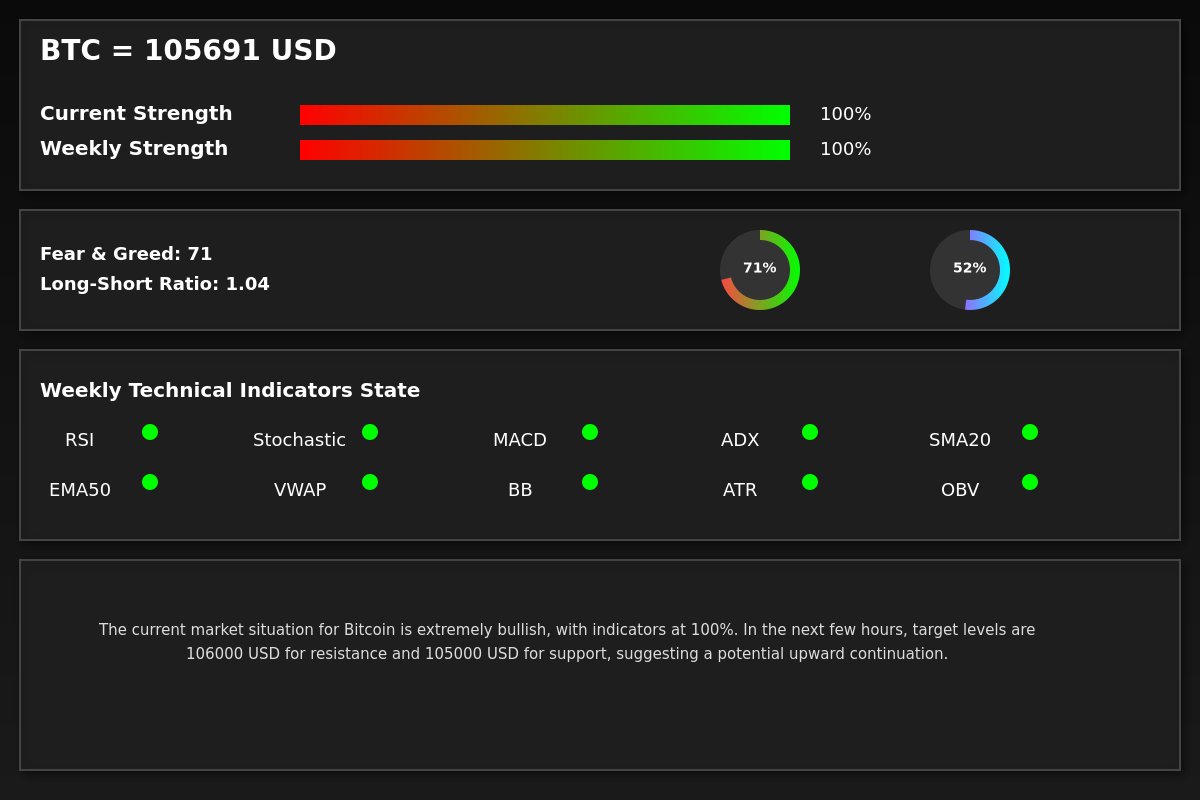Click the green status dot next to Stochastic
Screen dimensions: 1200x800
[x=370, y=432]
